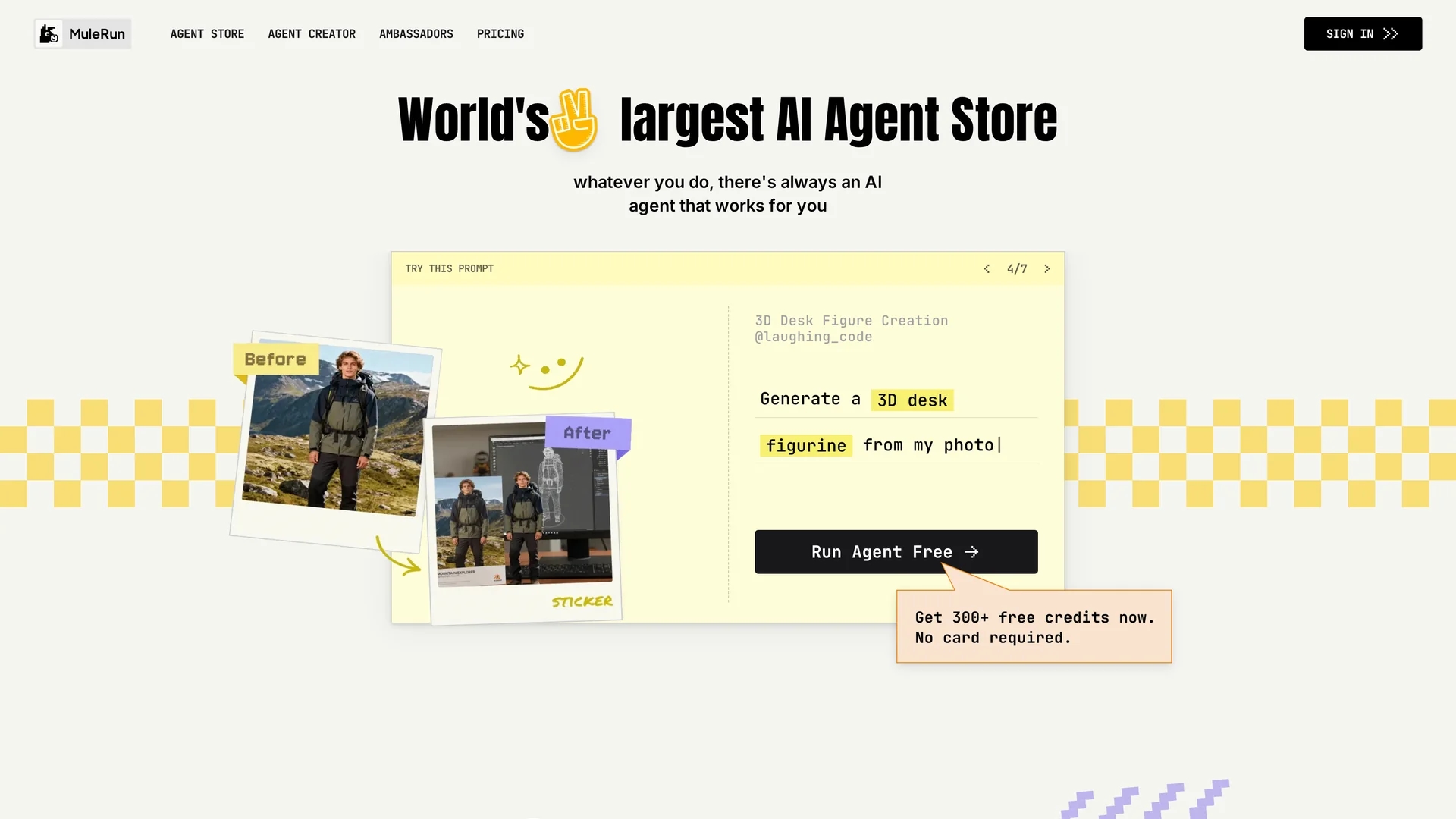Click the MuleRun brand name text
The width and height of the screenshot is (1456, 819).
[x=97, y=34]
